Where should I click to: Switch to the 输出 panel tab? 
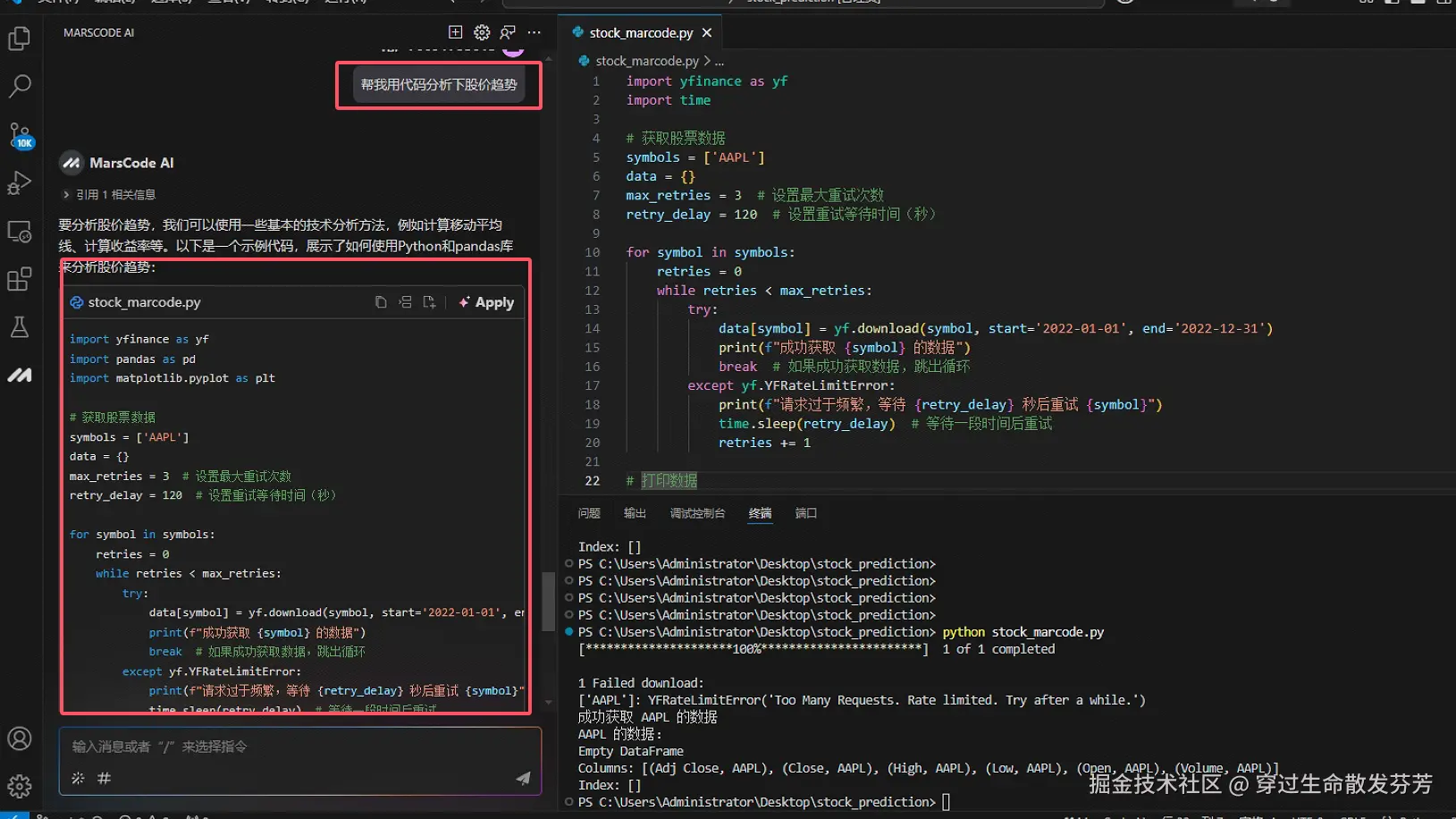[635, 513]
